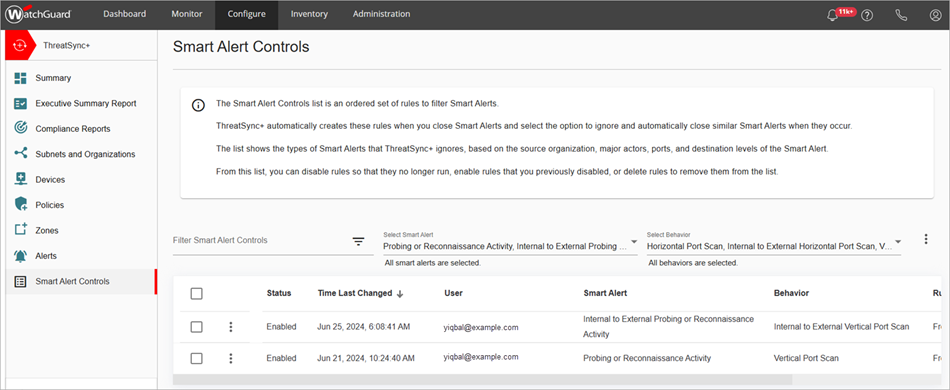This screenshot has height=390, width=950.
Task: Click the Devices sidebar icon
Action: click(21, 180)
